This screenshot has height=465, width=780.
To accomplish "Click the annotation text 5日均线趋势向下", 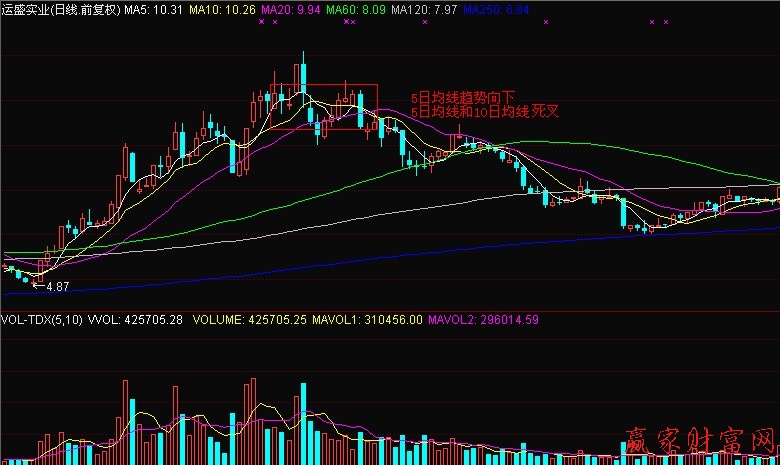I will 463,98.
